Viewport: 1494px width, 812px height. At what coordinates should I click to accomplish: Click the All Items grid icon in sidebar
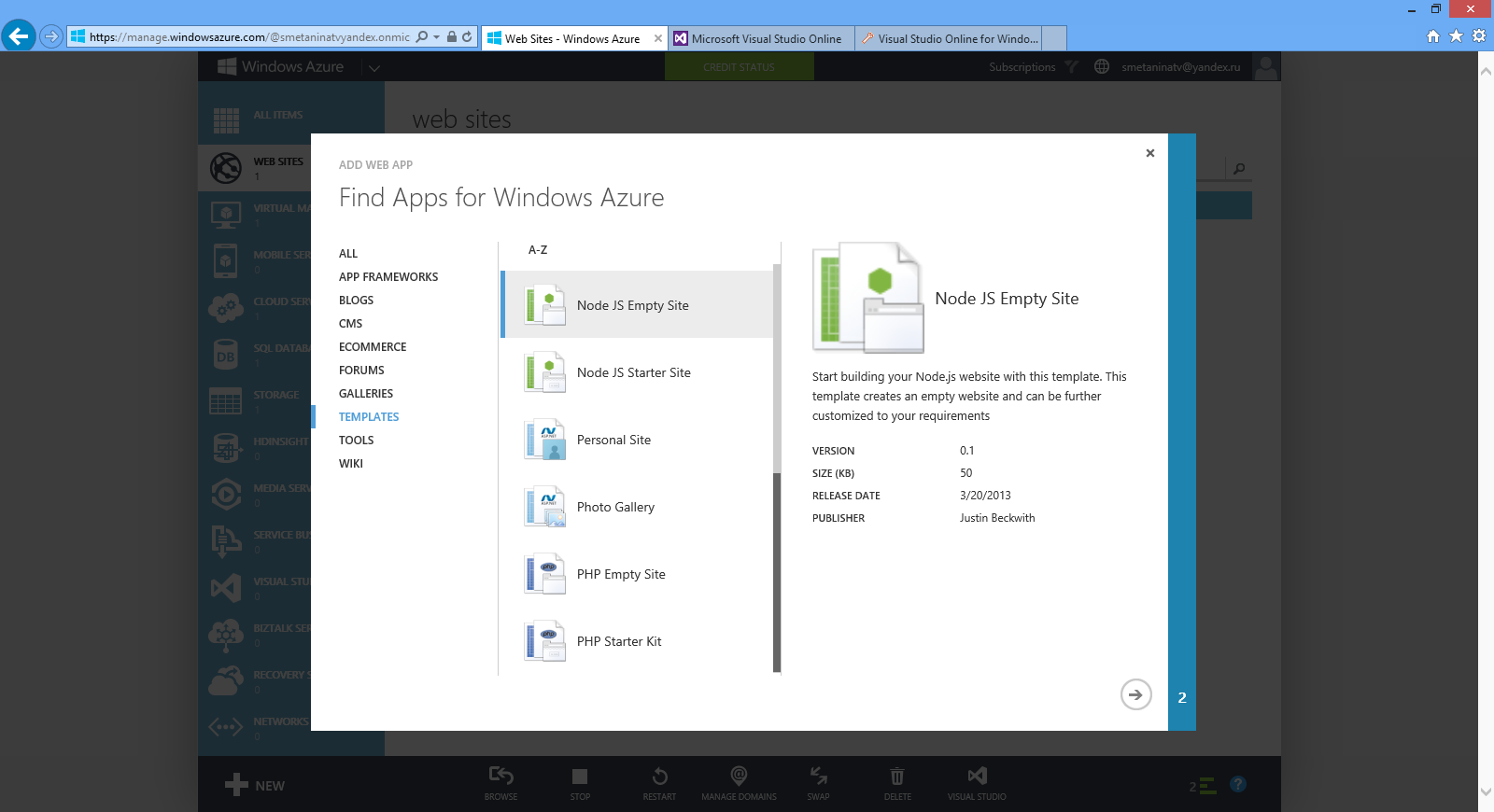226,120
